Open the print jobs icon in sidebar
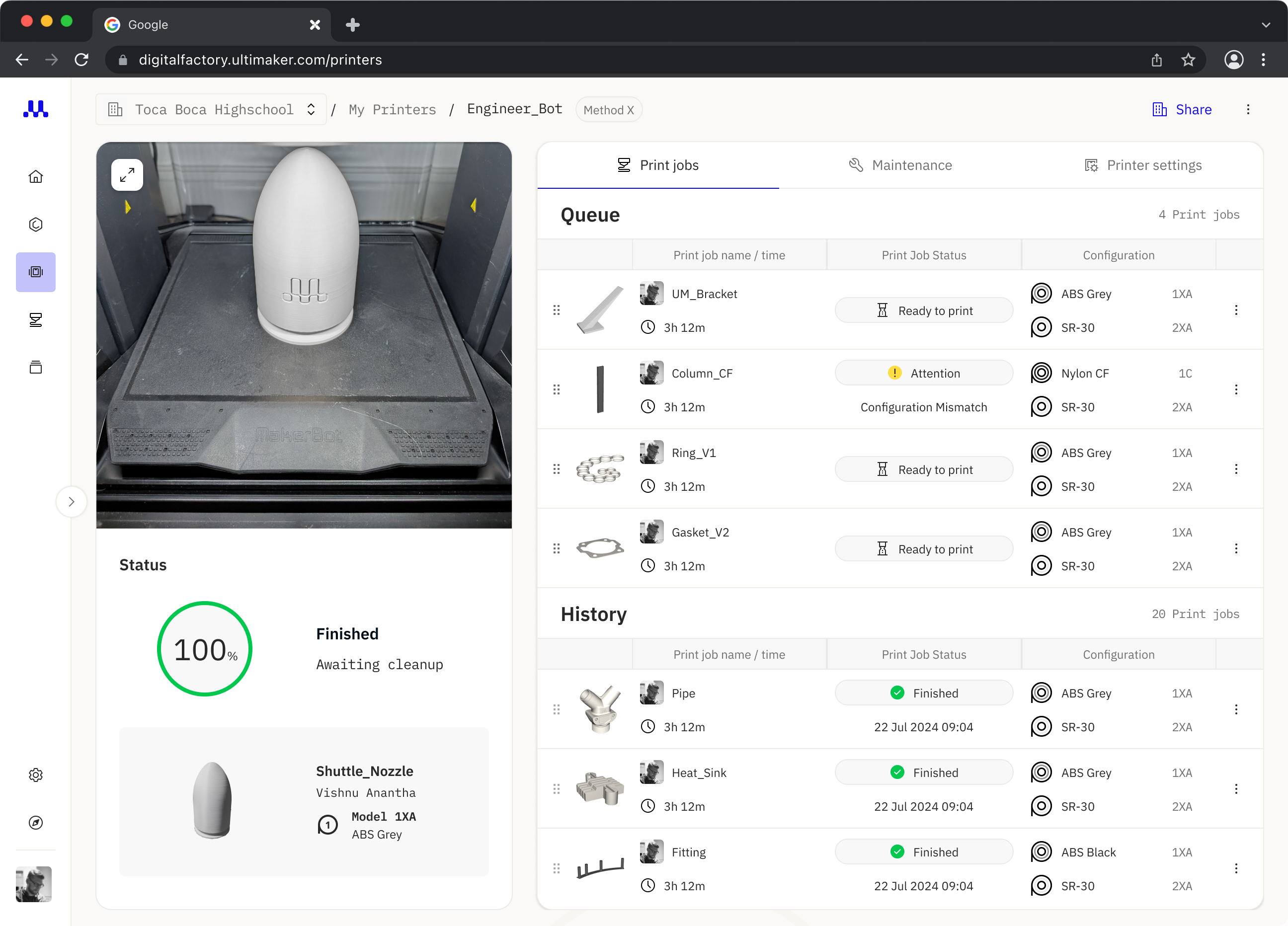This screenshot has width=1288, height=926. [x=36, y=319]
